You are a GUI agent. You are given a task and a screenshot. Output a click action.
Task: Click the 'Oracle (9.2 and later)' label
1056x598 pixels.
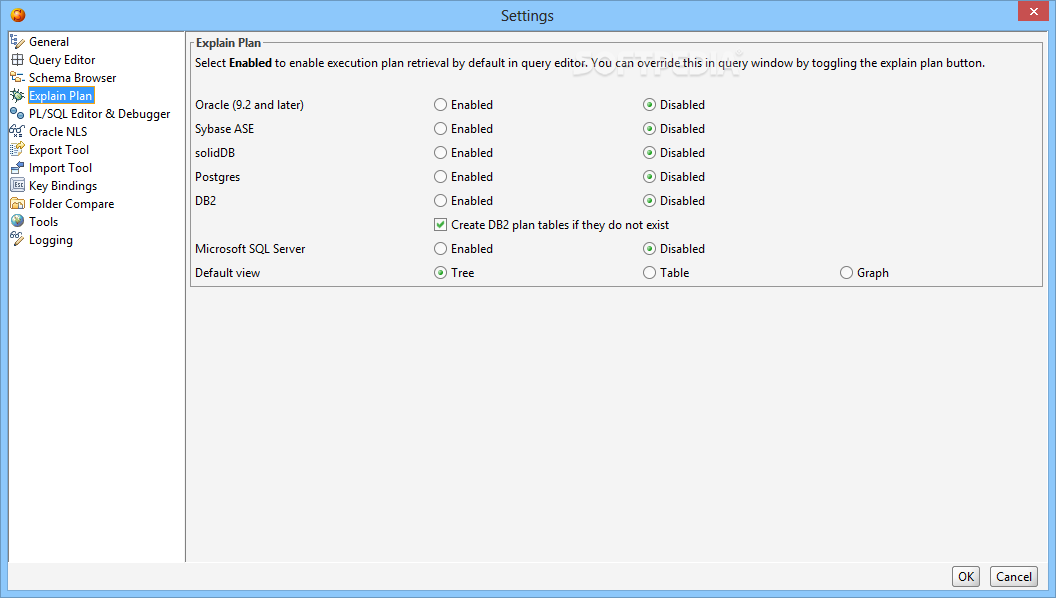tap(249, 105)
